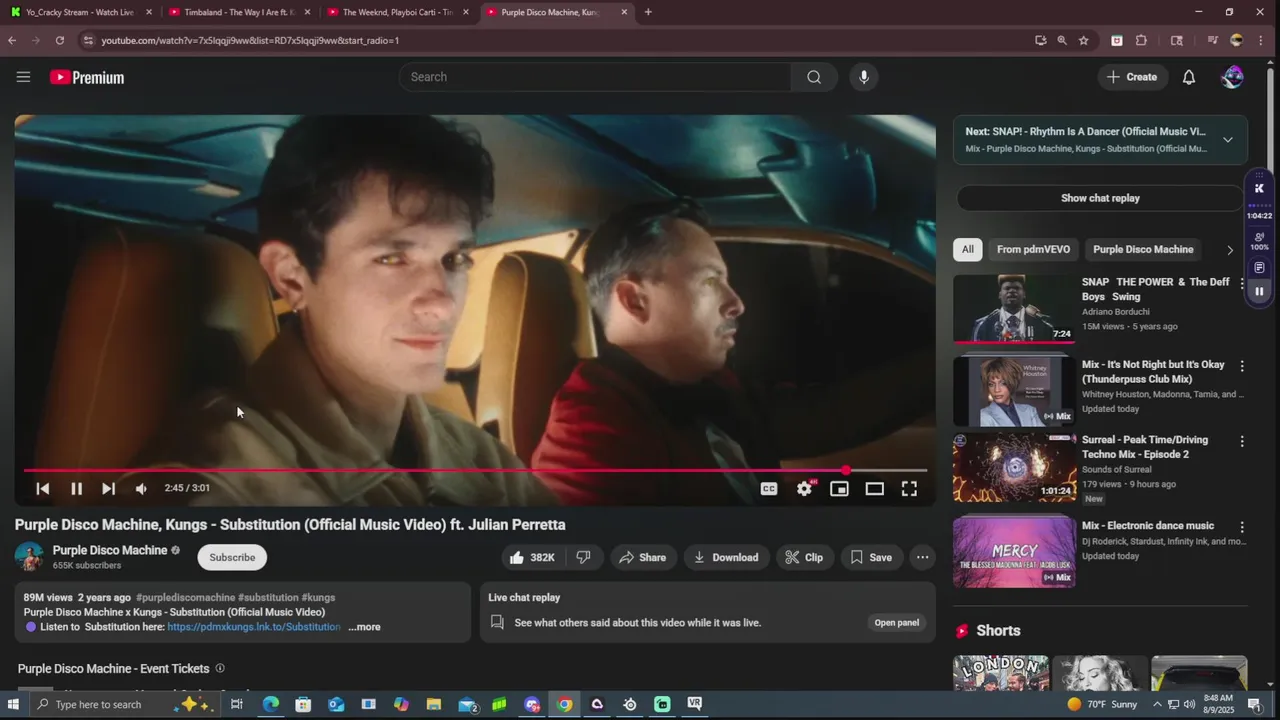Switch to theater mode

click(874, 488)
